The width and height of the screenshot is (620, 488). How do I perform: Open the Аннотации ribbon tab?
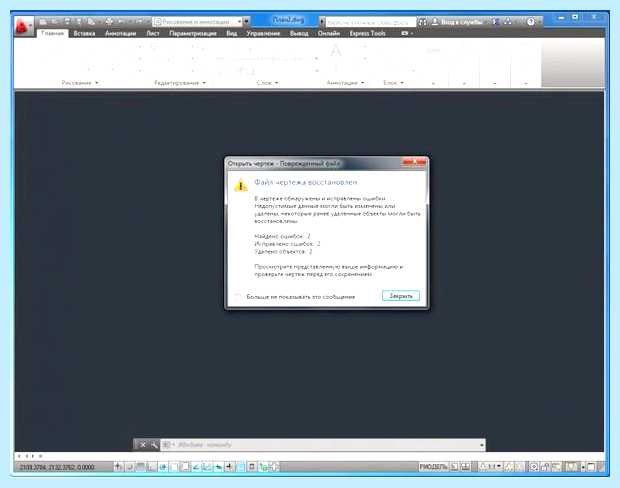pos(121,33)
